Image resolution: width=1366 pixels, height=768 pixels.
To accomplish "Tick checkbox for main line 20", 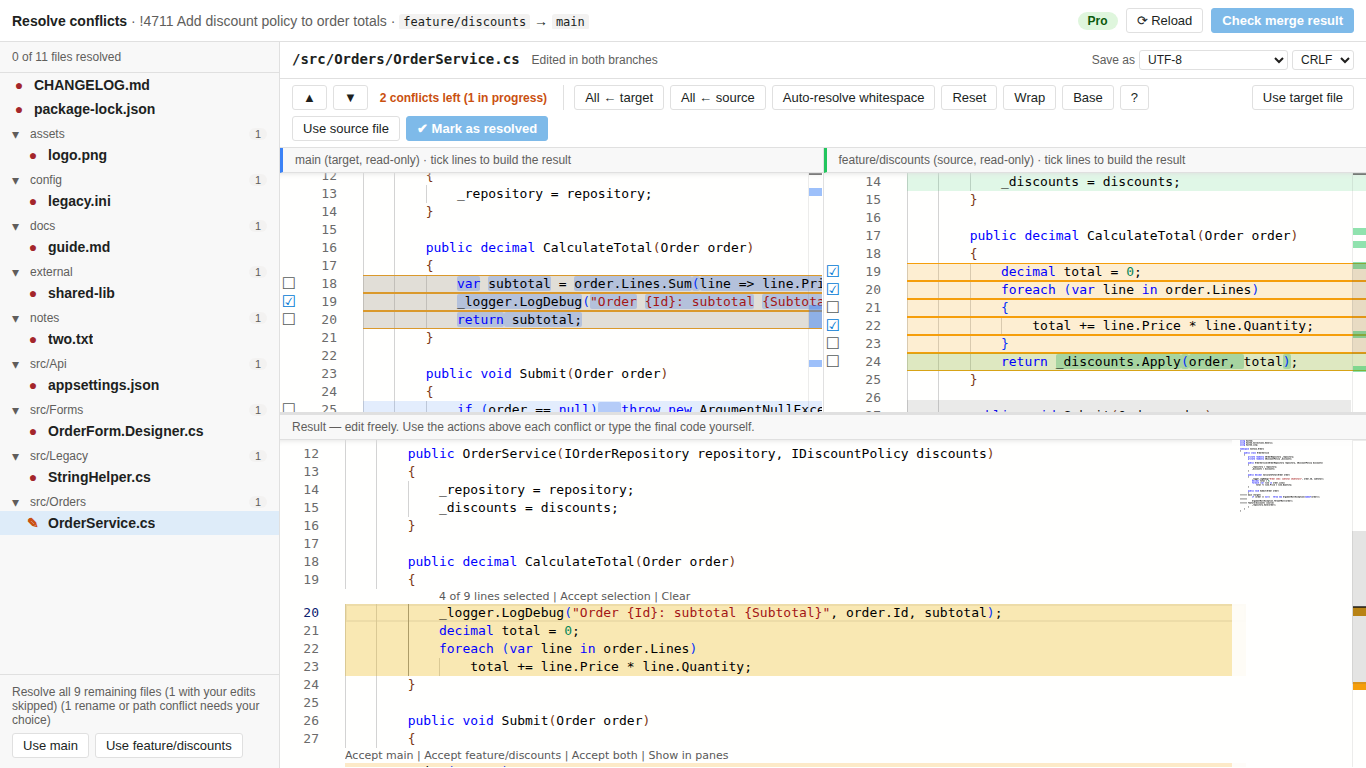I will coord(289,319).
